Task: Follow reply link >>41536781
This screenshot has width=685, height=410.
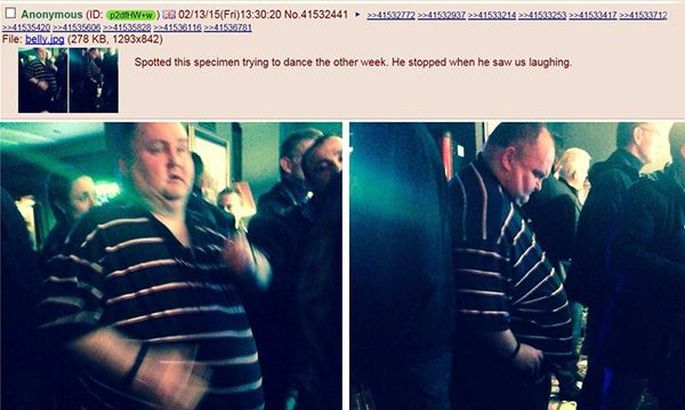Action: click(x=228, y=28)
